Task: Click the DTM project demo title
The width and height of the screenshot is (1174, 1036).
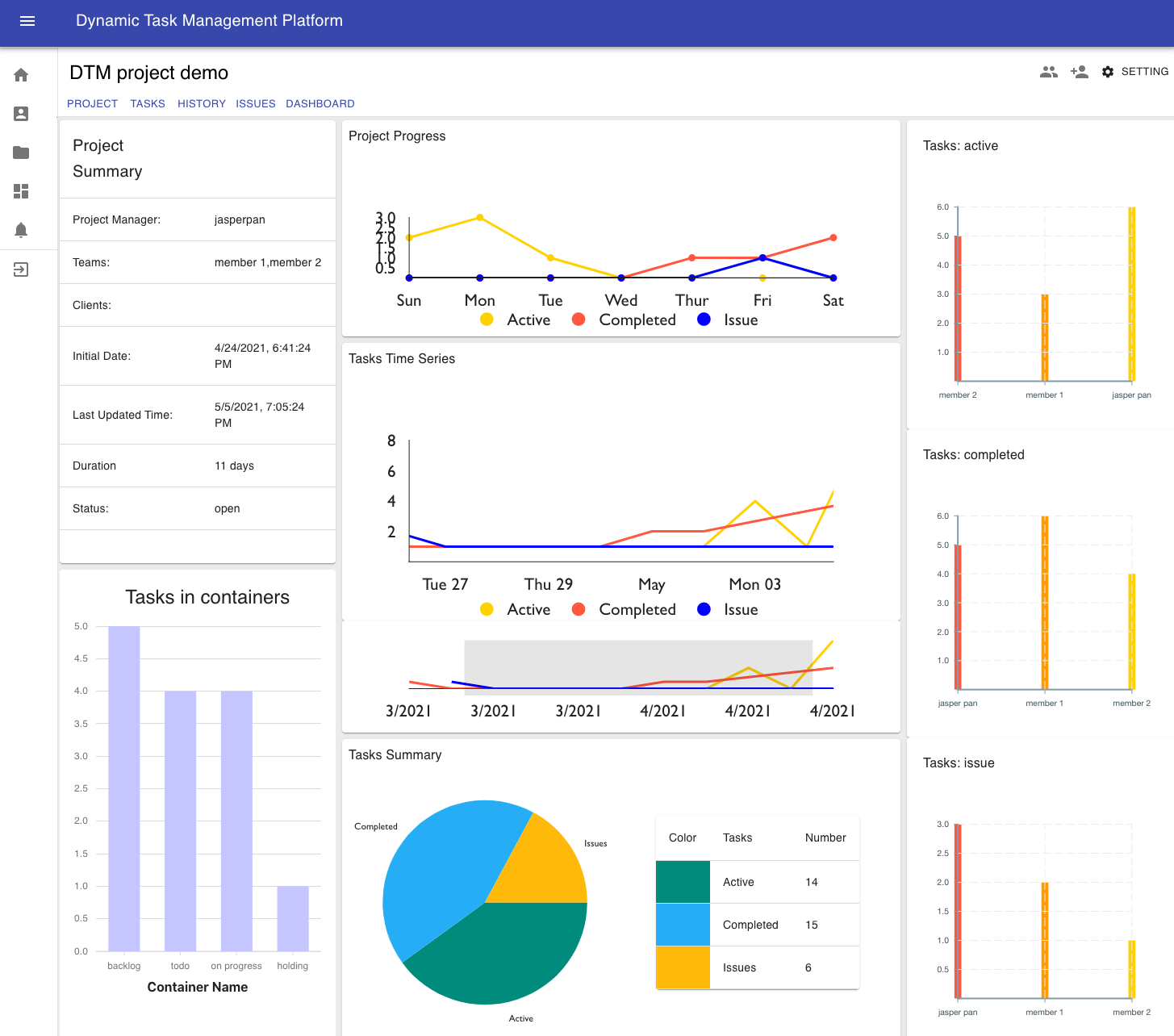Action: click(149, 73)
